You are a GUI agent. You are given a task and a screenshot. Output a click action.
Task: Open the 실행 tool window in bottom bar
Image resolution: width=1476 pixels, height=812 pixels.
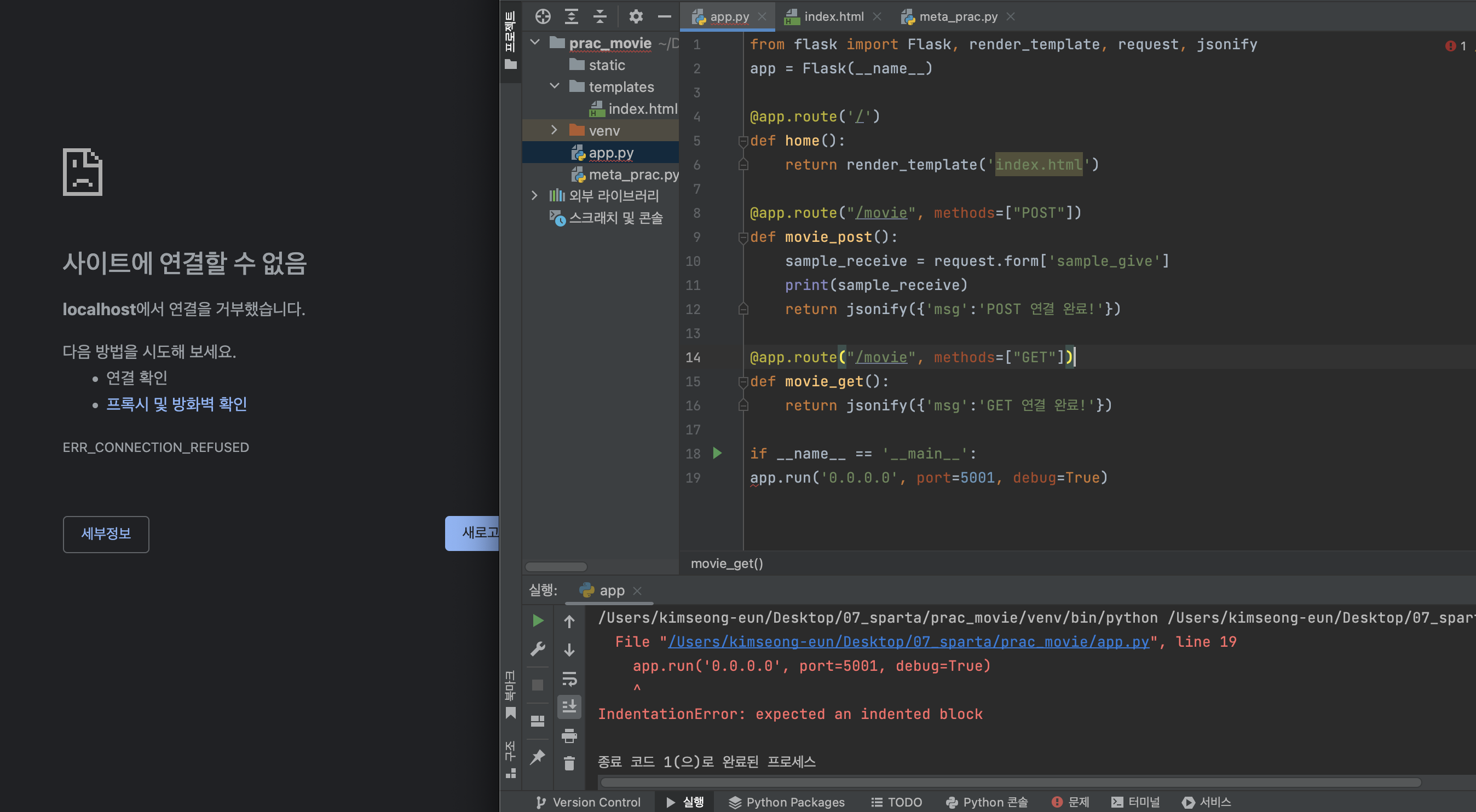pyautogui.click(x=685, y=802)
